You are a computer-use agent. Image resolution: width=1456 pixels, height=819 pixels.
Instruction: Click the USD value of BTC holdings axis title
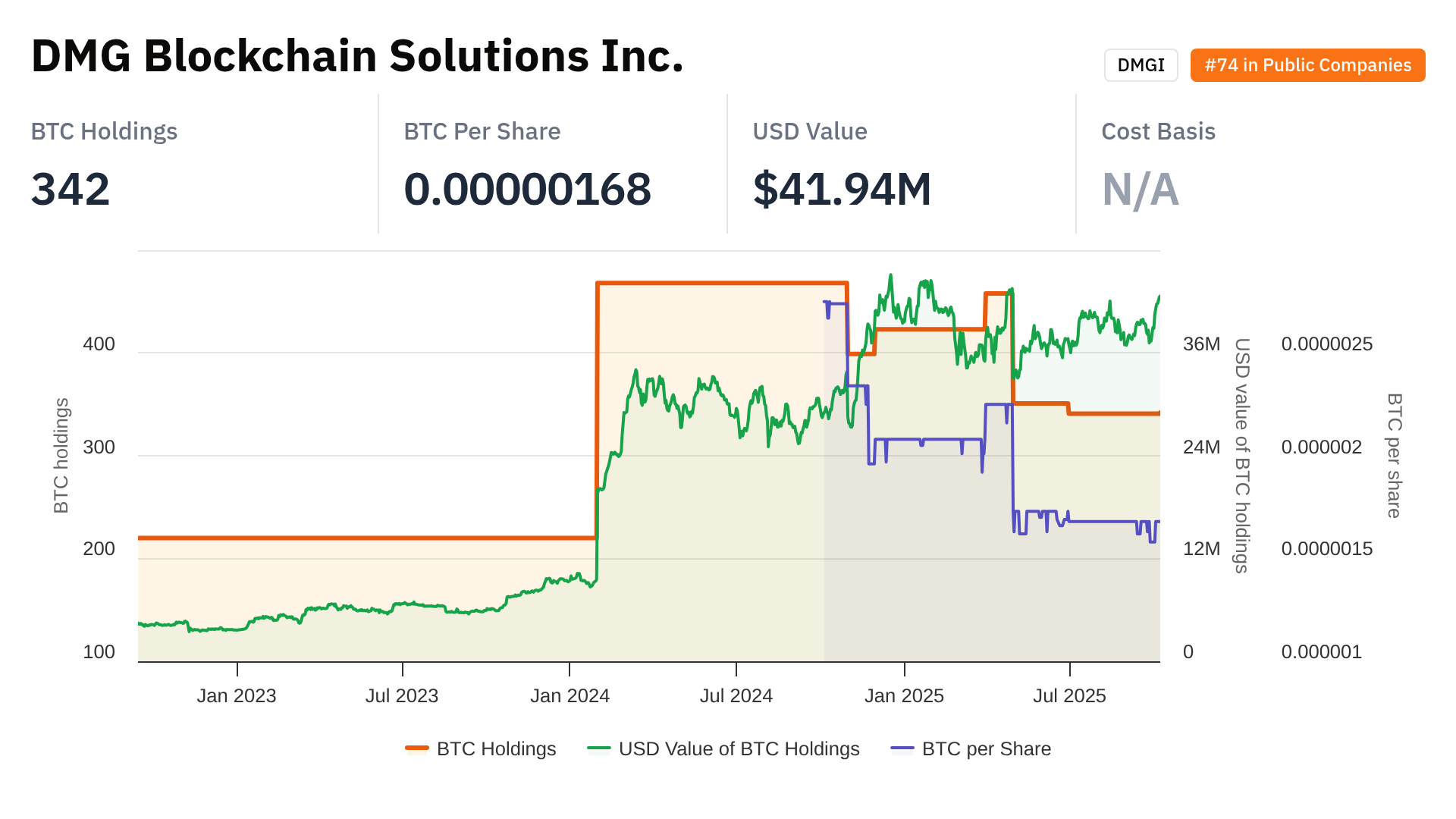(x=1241, y=455)
